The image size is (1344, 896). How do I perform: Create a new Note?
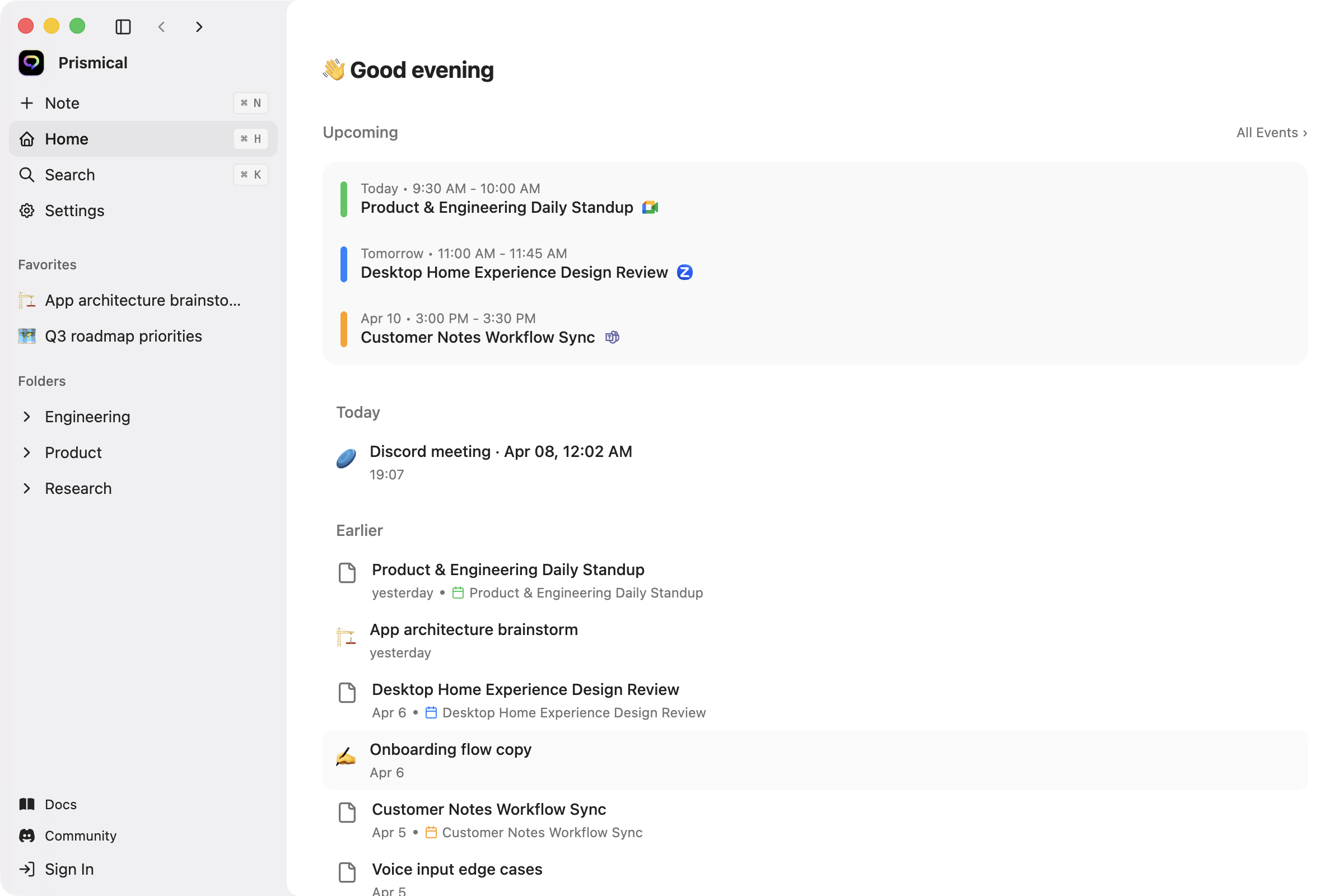pos(62,103)
